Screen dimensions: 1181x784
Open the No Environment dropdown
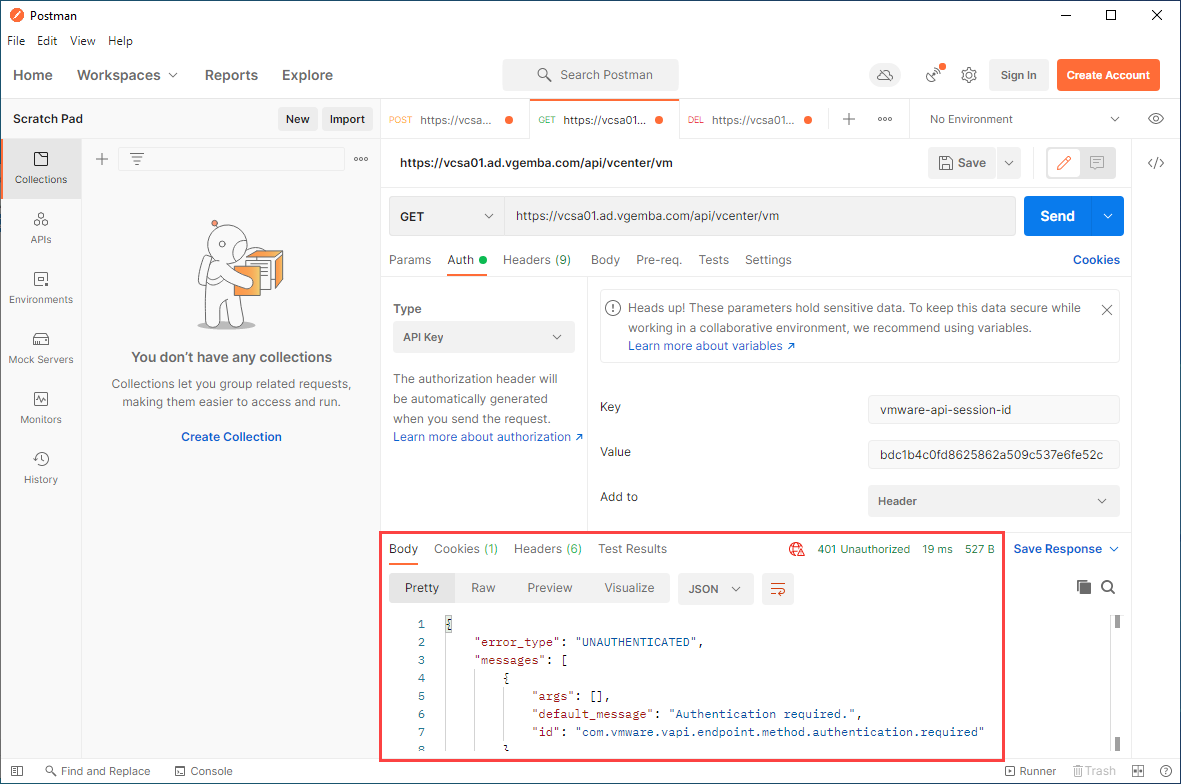coord(1024,119)
